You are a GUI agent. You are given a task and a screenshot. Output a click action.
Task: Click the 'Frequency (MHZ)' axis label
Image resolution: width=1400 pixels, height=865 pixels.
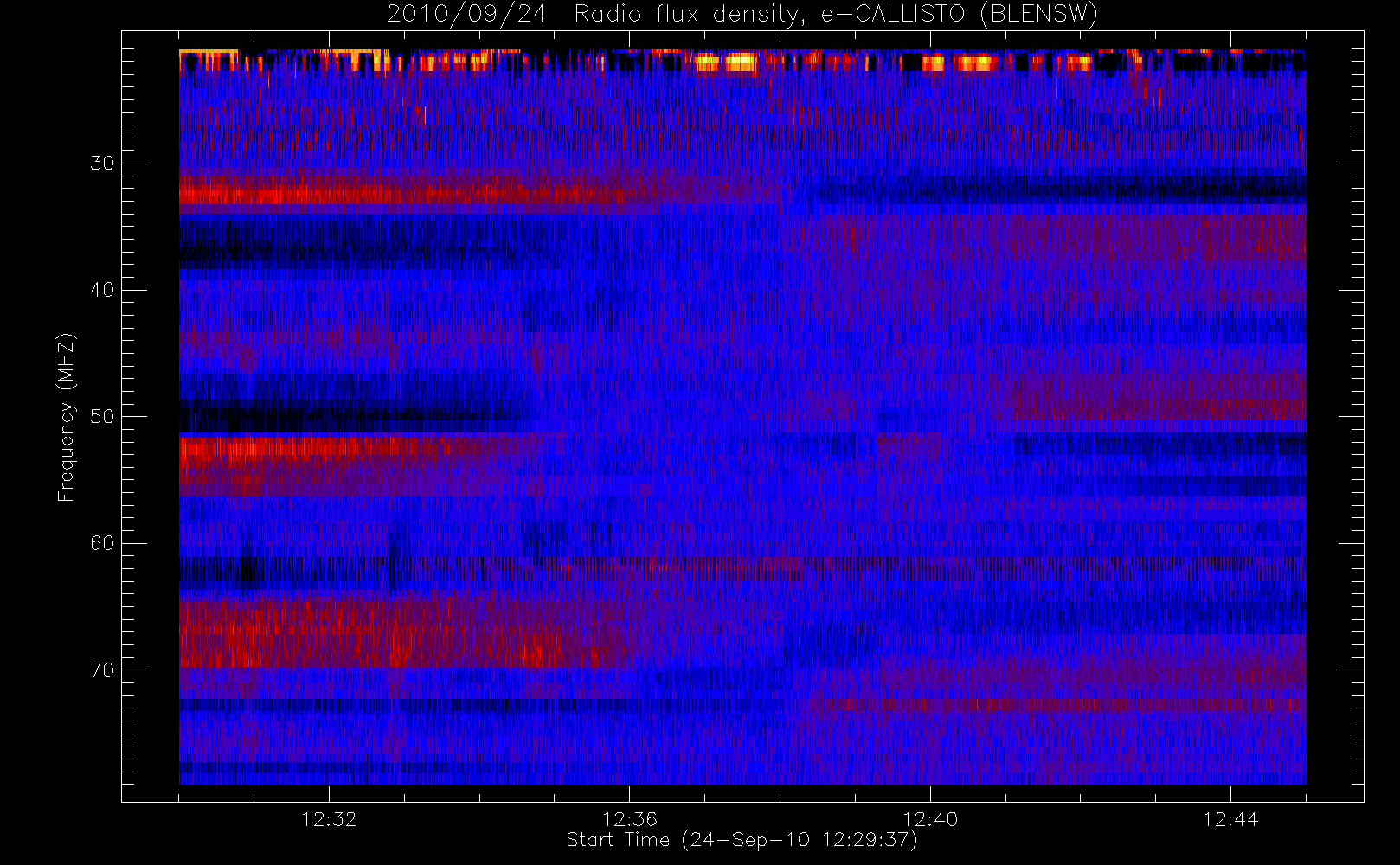(66, 417)
